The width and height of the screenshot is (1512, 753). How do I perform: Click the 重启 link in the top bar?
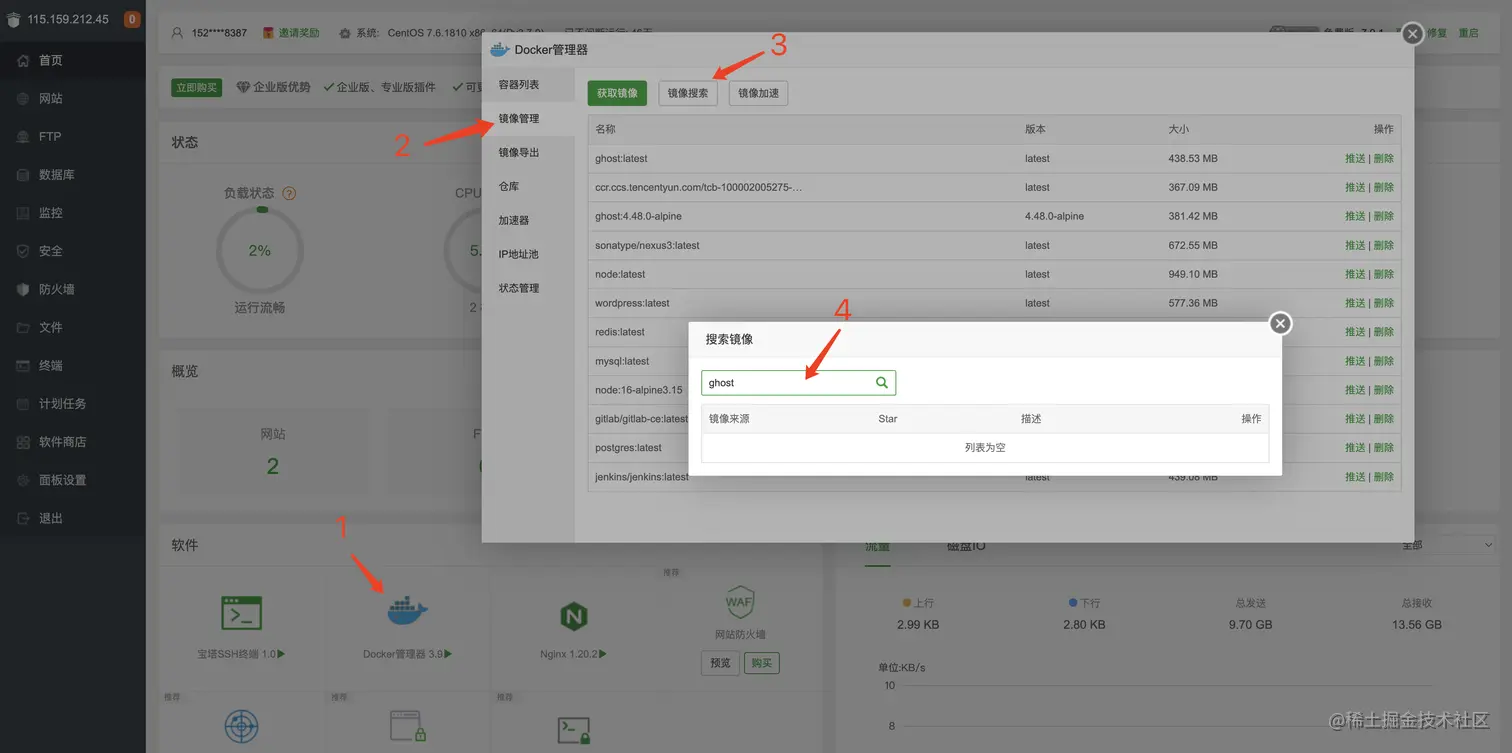click(1468, 32)
